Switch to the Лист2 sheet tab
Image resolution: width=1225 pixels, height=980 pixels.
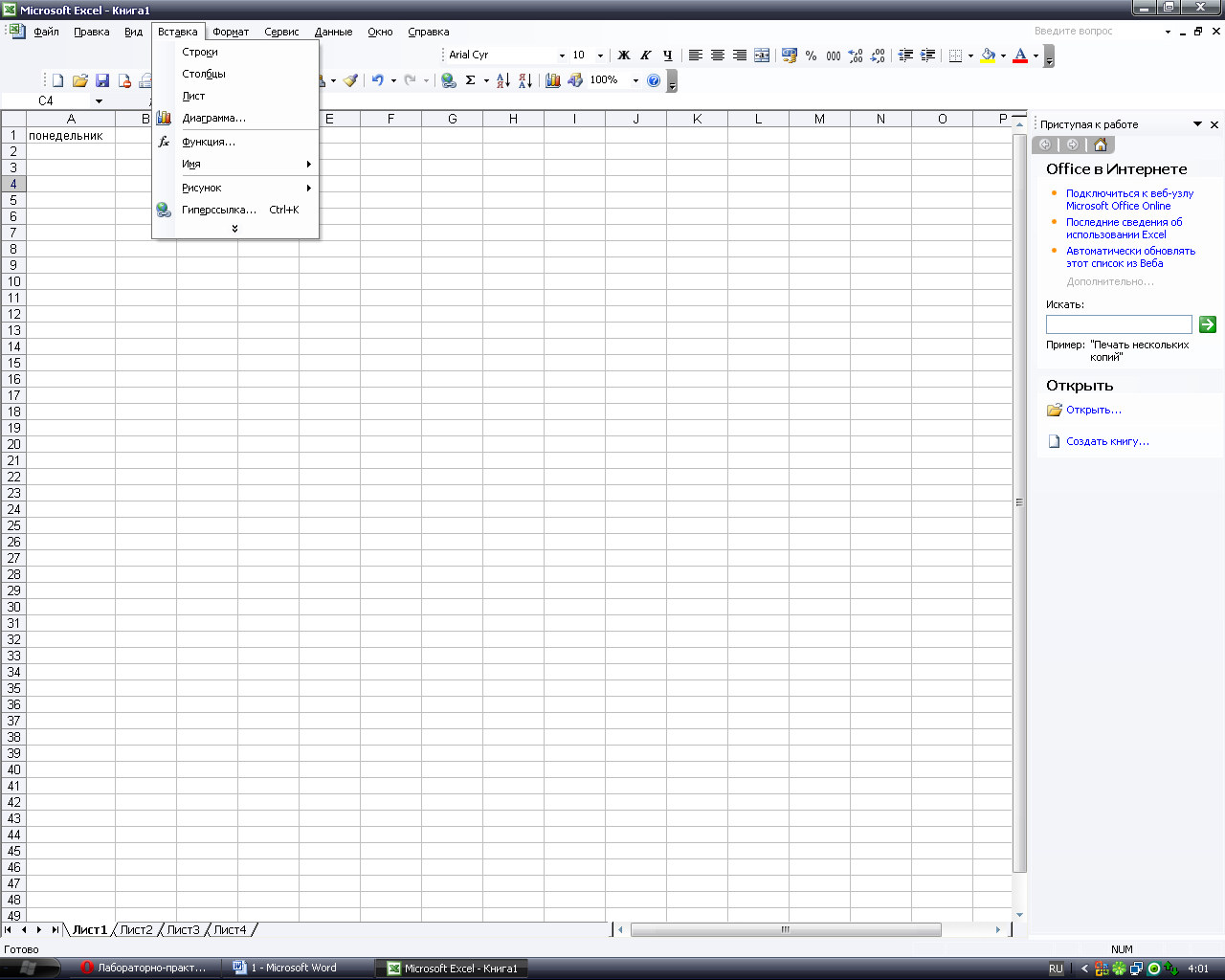[x=136, y=929]
